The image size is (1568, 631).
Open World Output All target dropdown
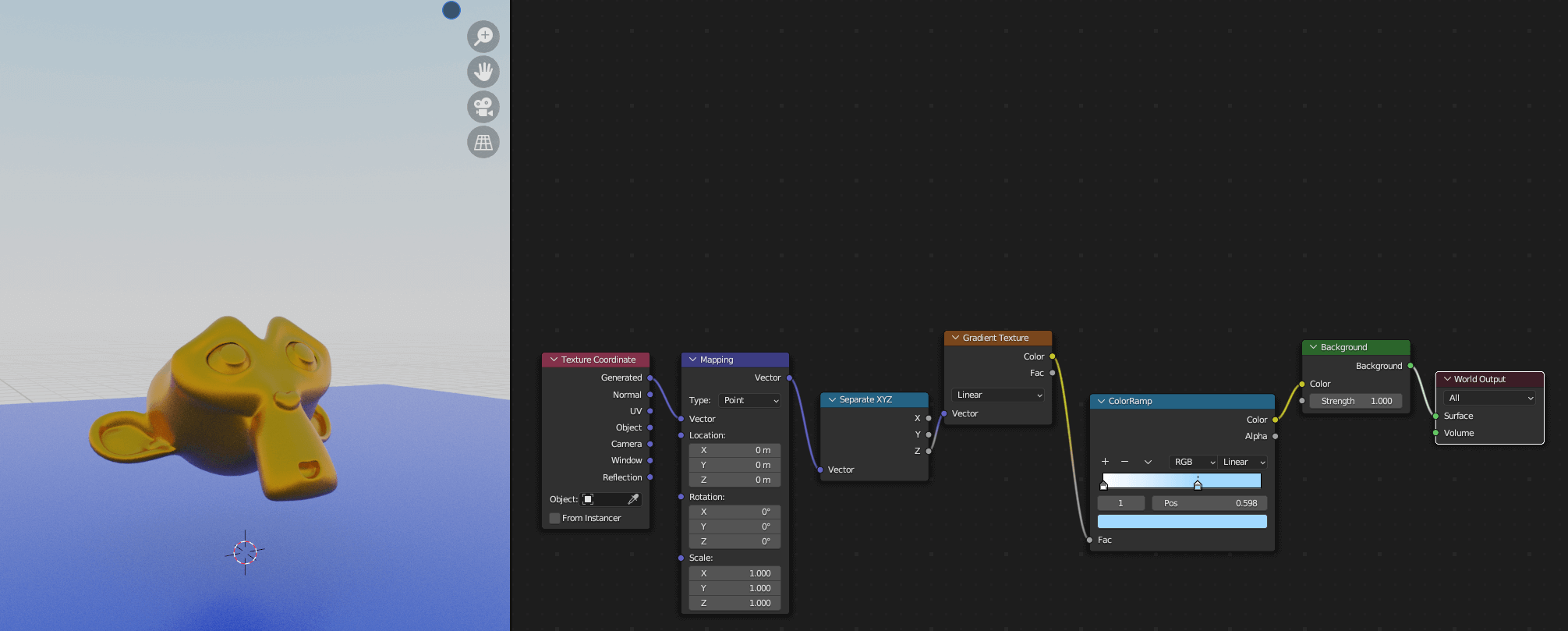coord(1489,398)
